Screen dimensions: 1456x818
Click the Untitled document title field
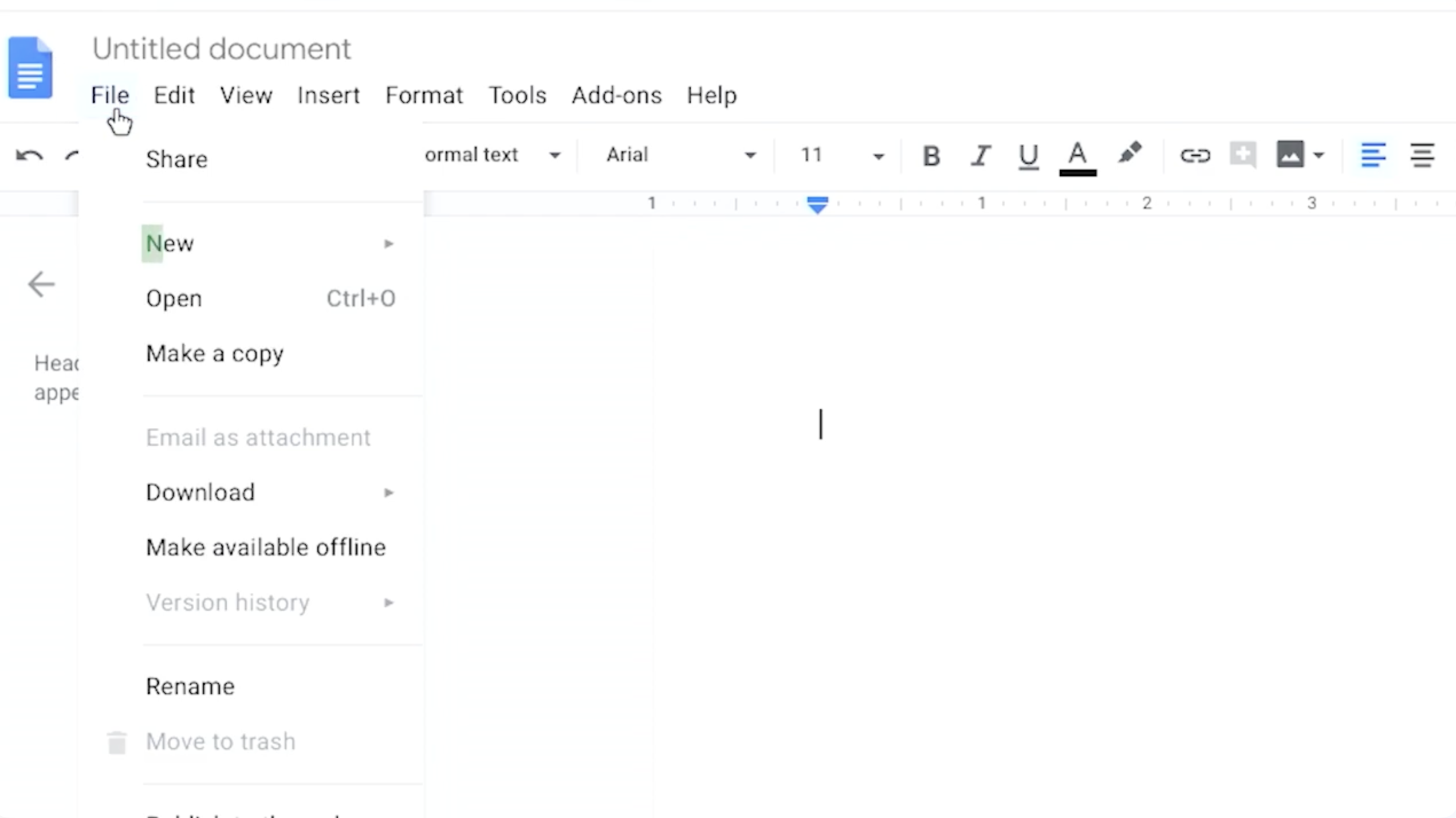click(222, 49)
